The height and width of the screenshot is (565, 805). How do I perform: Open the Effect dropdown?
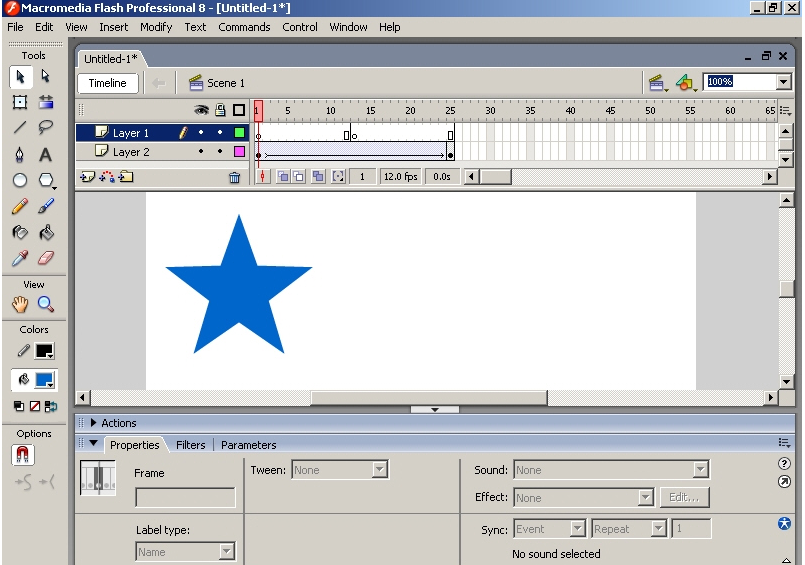(x=645, y=497)
